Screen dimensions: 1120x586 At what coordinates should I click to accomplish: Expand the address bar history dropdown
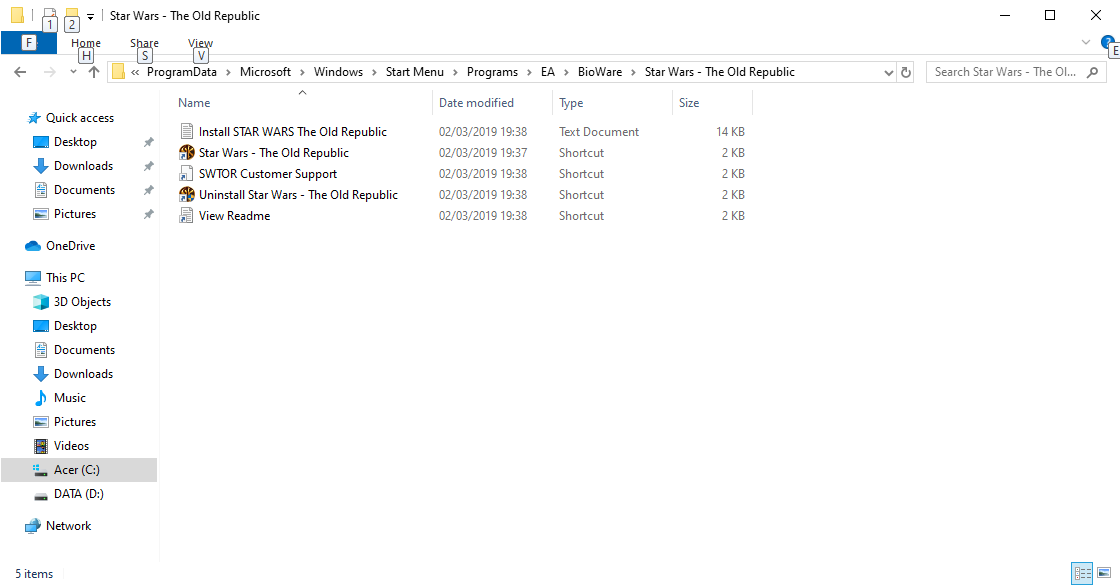tap(889, 72)
